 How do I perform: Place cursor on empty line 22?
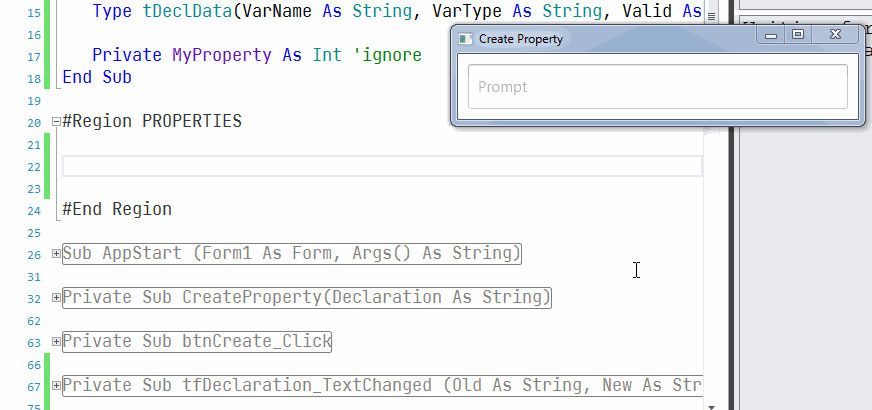(x=380, y=166)
